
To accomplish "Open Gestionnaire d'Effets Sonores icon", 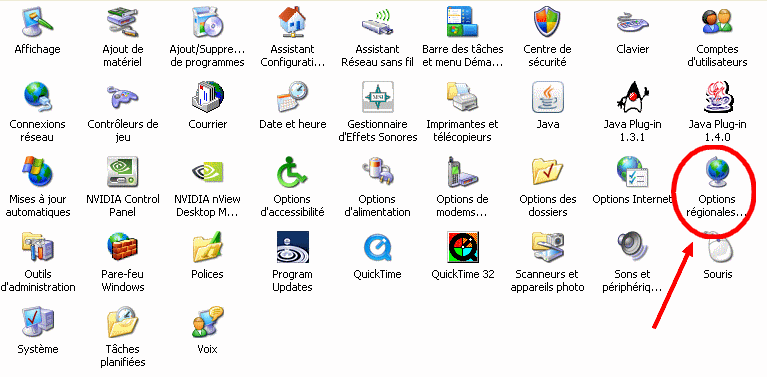I will pos(377,97).
